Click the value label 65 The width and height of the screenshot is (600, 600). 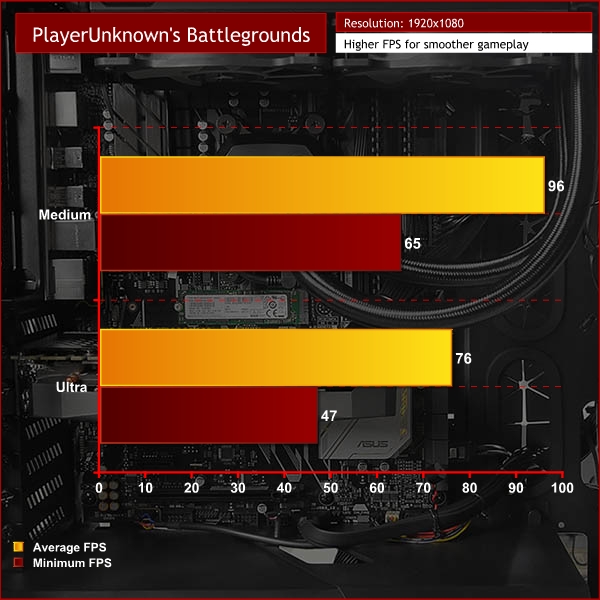click(412, 243)
